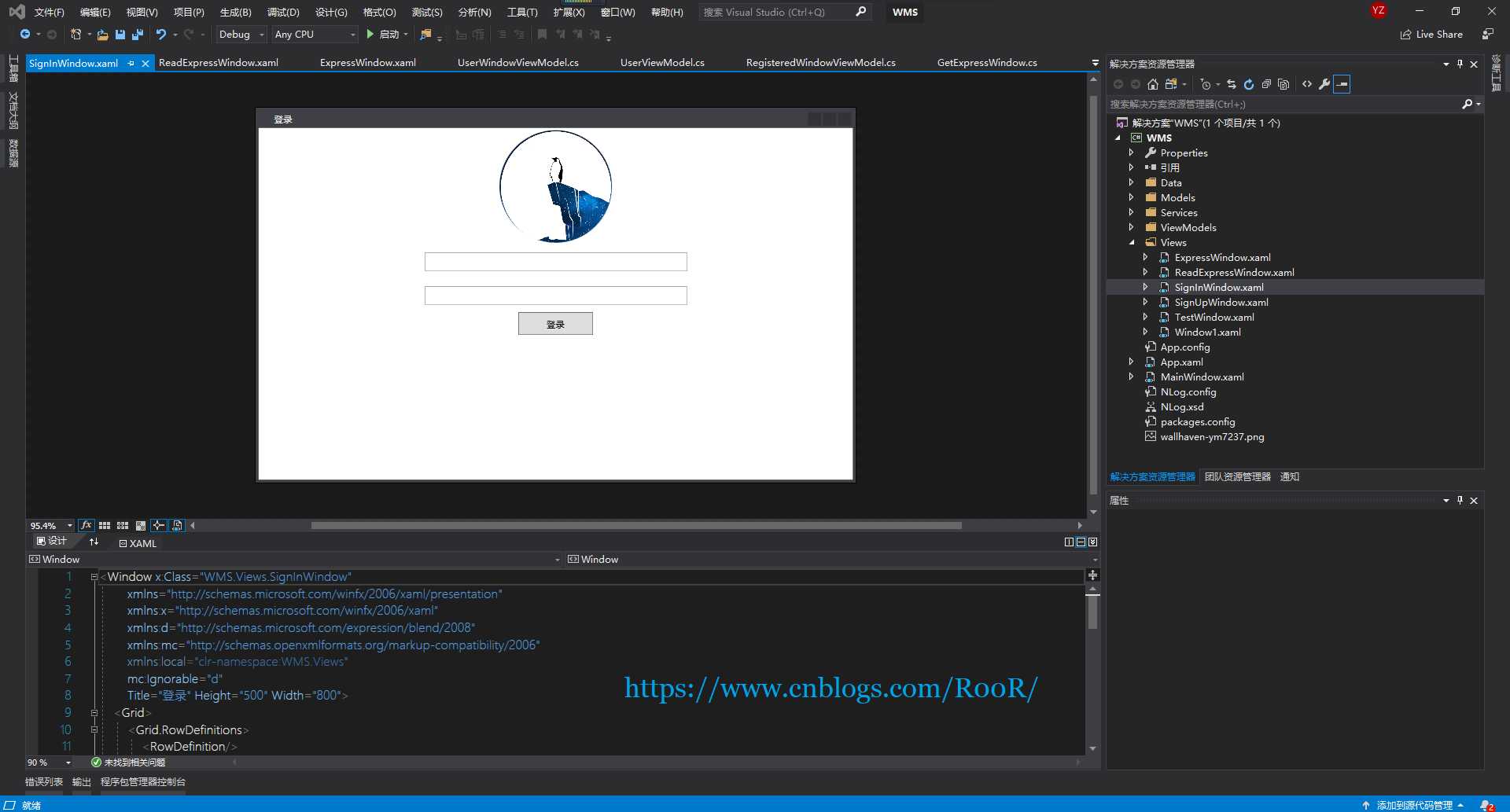
Task: Open the 文件(F) menu
Action: click(49, 12)
